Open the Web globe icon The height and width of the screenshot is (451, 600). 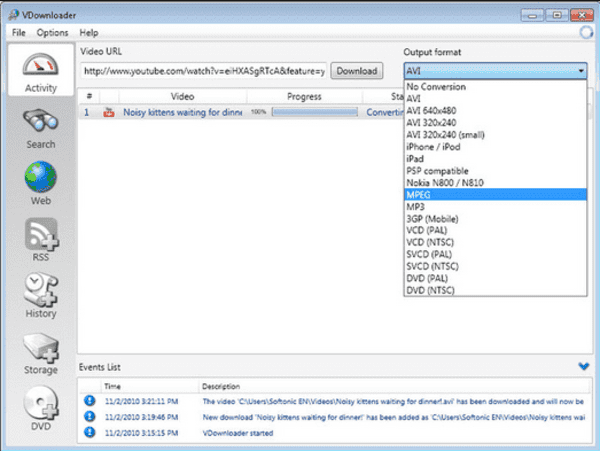[41, 182]
